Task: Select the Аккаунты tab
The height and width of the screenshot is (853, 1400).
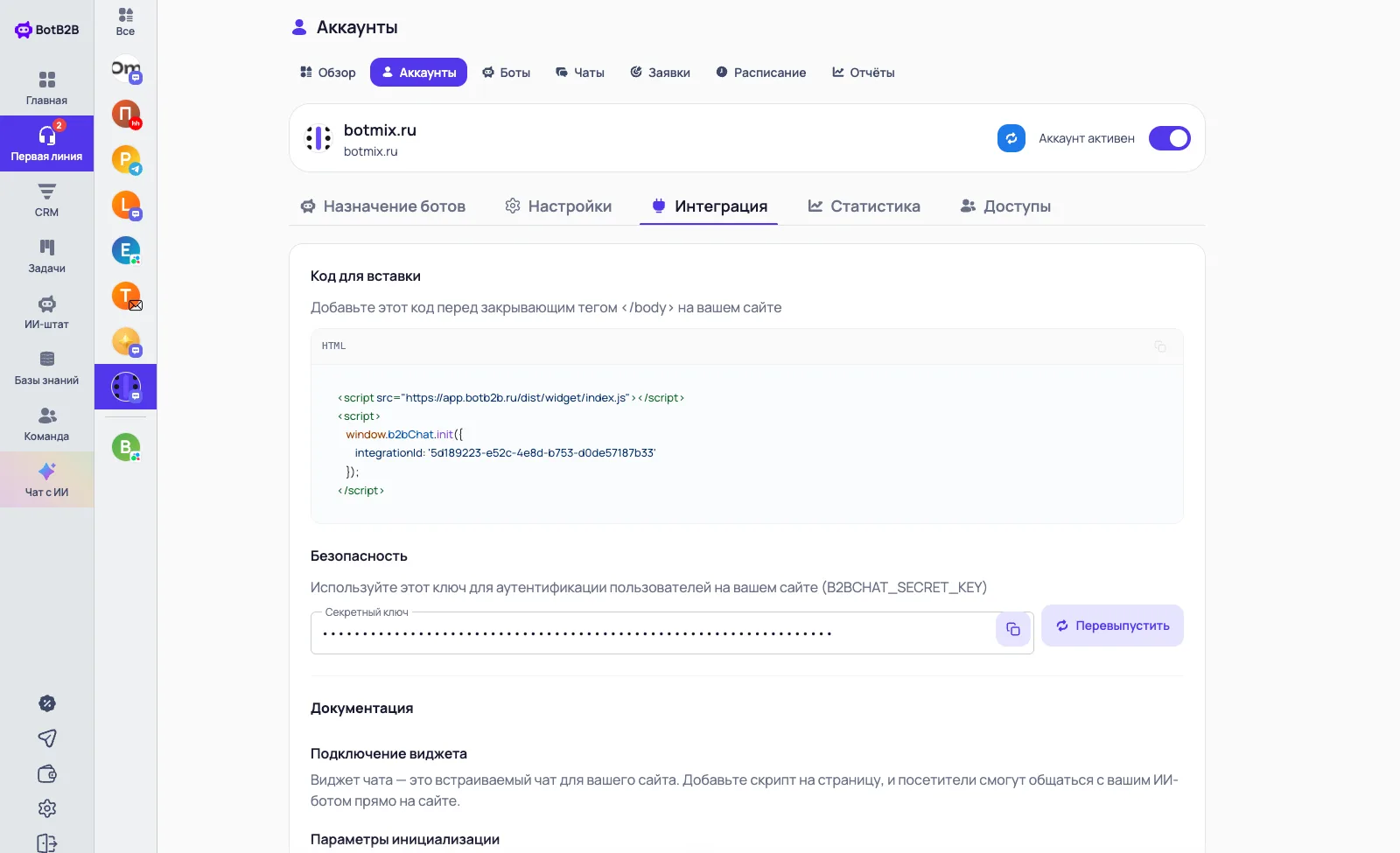Action: (418, 73)
